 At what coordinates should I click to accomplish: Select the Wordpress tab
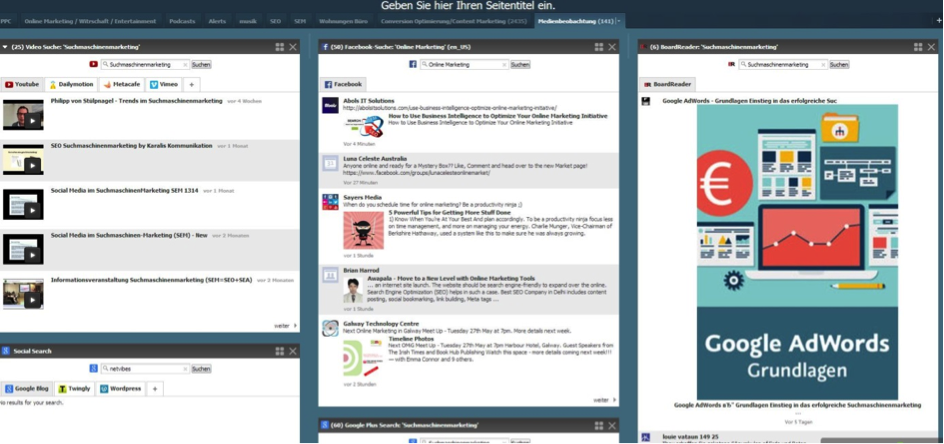pos(121,389)
